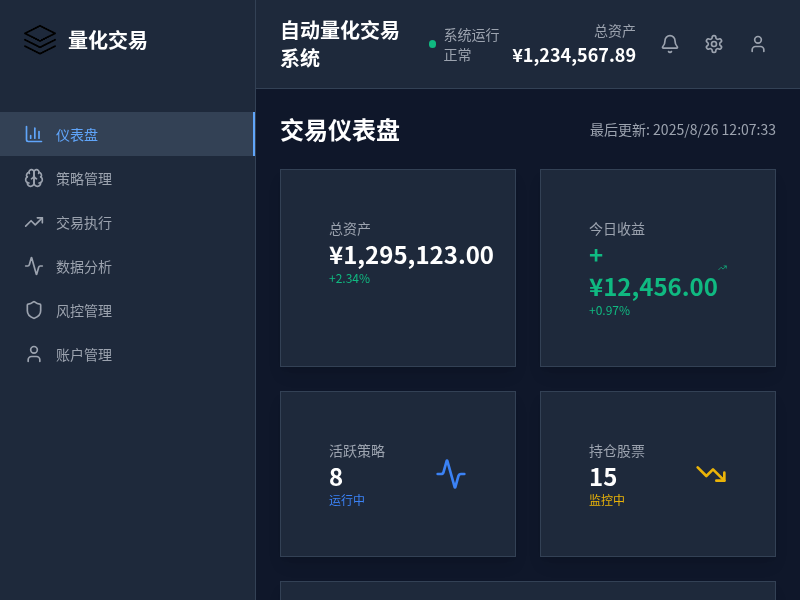Select 仪表盘 in the sidebar
800x600 pixels.
click(128, 134)
